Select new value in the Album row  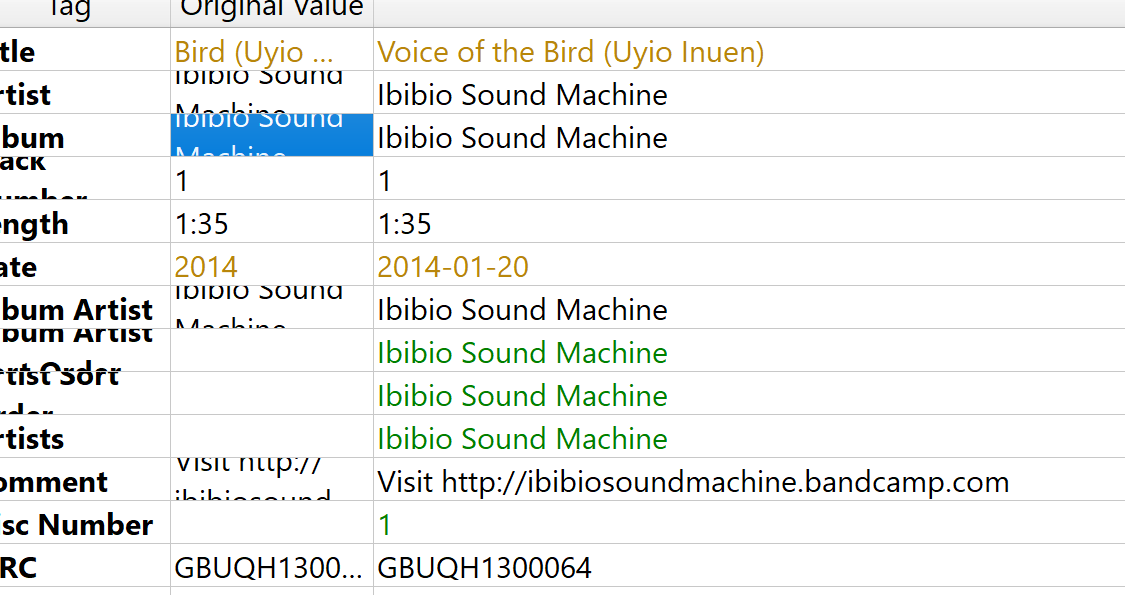click(x=522, y=138)
